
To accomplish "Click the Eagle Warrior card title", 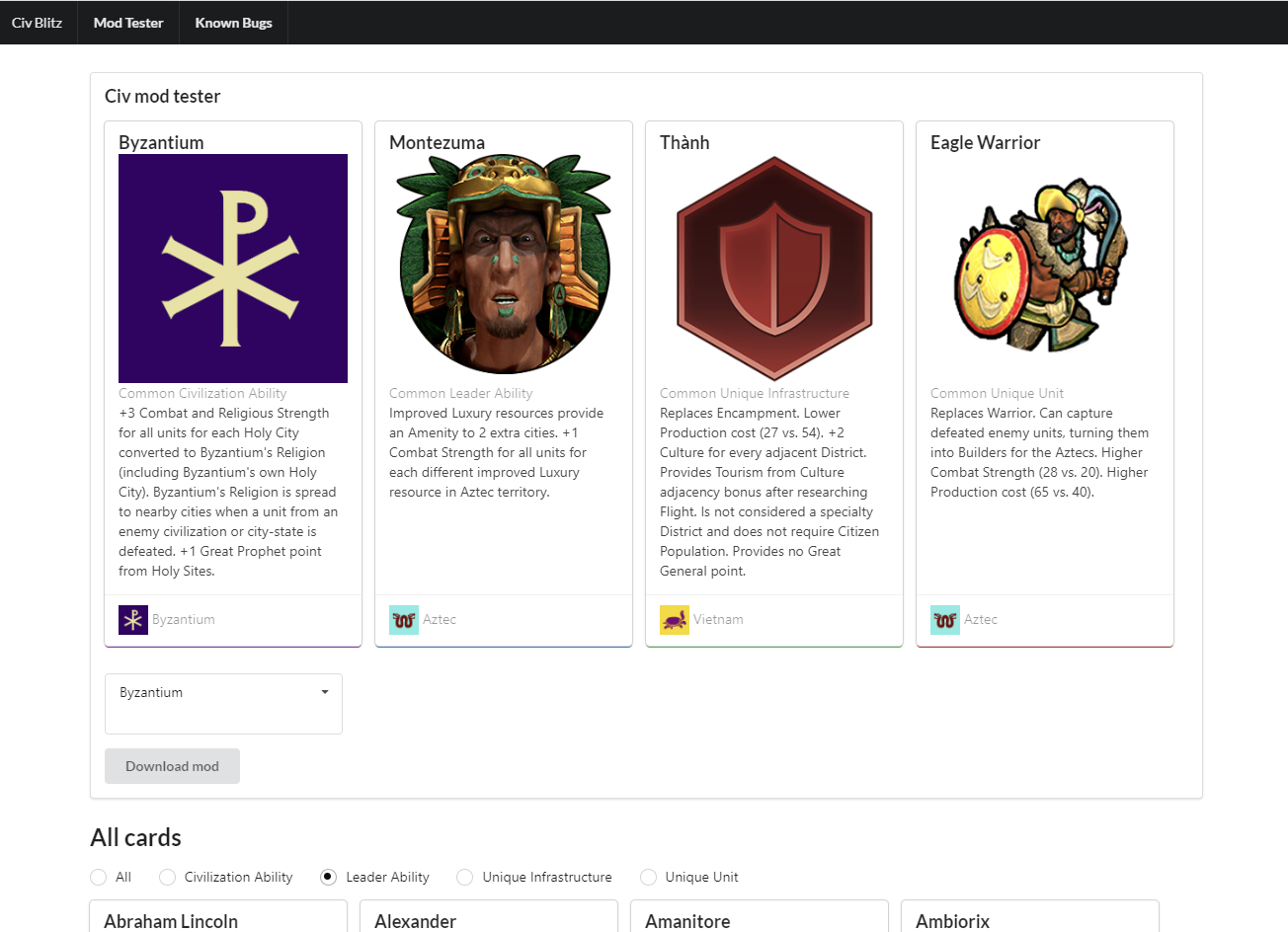I will [x=985, y=142].
